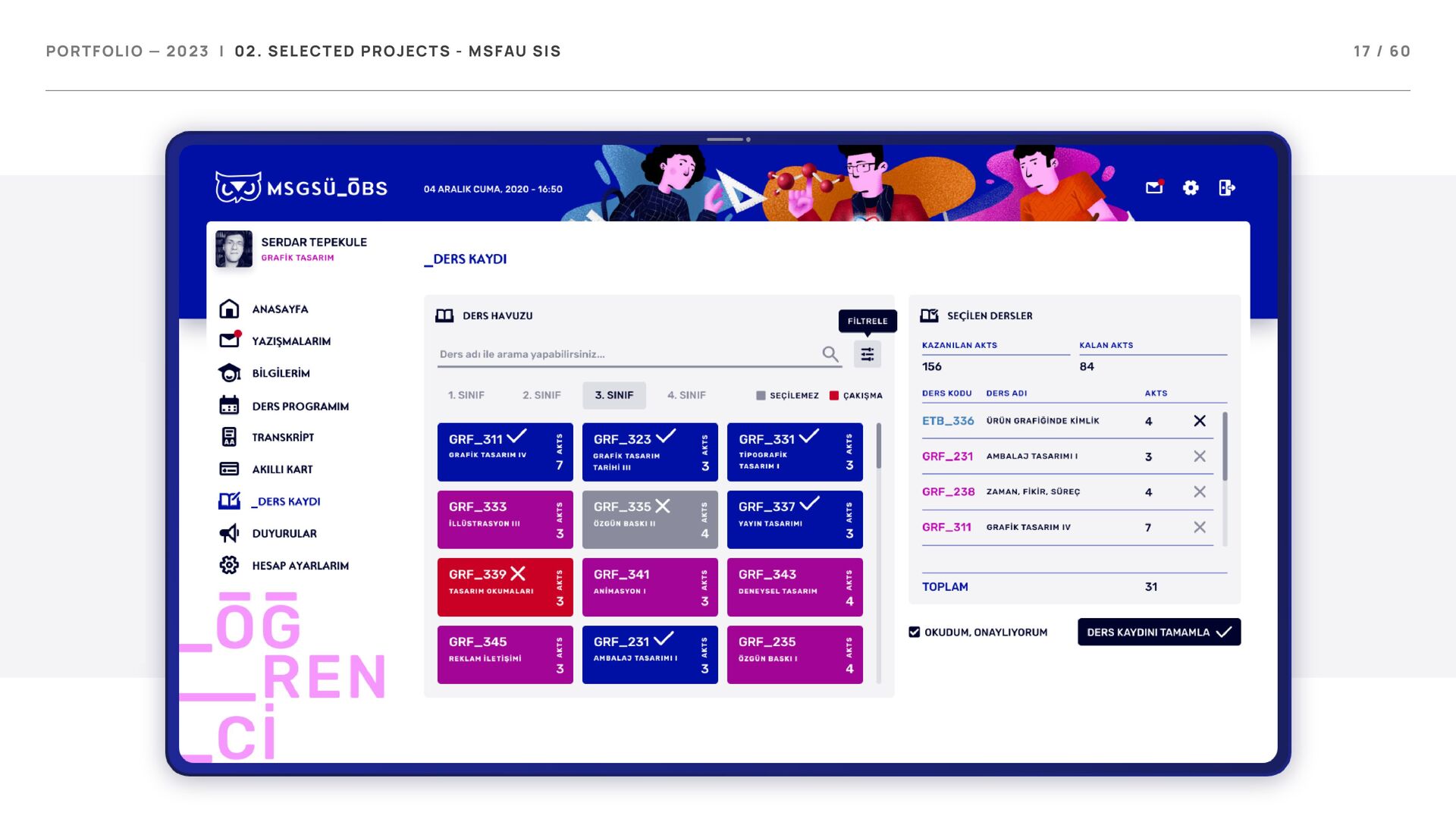Remove GRF_311 from selected courses list
The height and width of the screenshot is (819, 1456).
tap(1199, 527)
